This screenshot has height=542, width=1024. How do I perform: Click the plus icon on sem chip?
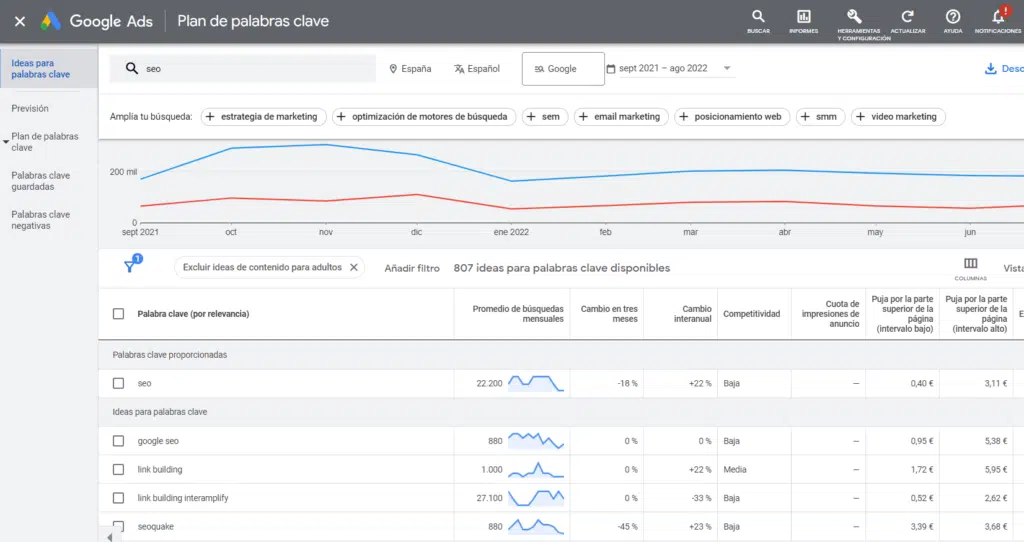pyautogui.click(x=531, y=116)
